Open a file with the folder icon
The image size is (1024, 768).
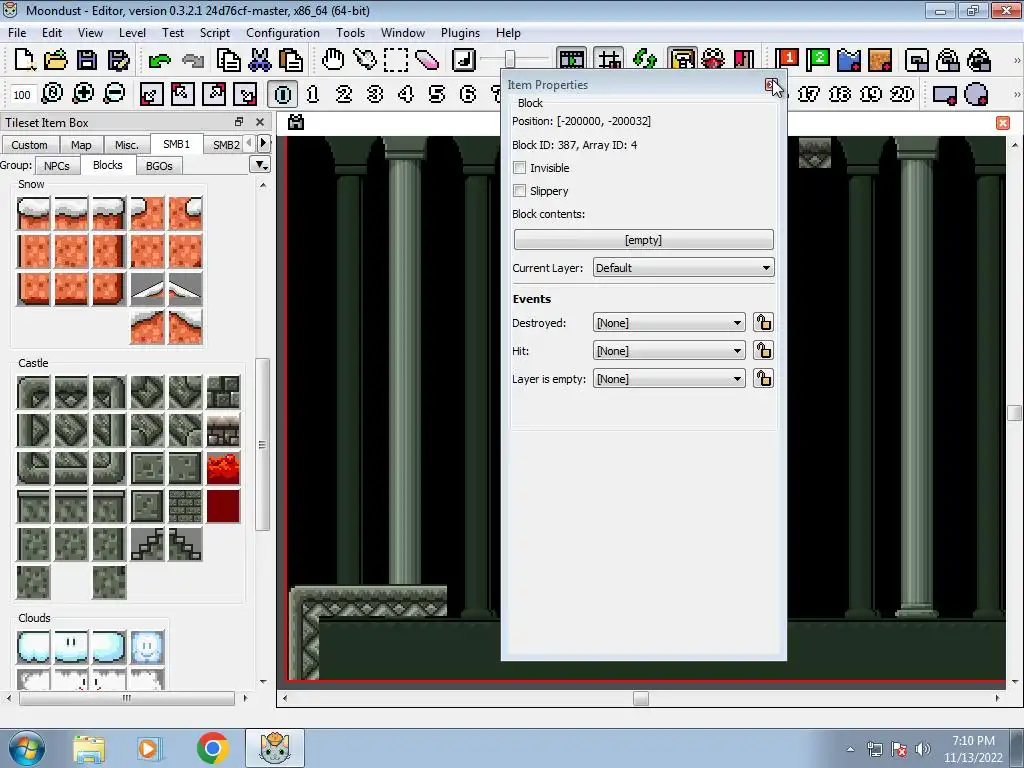click(x=56, y=60)
